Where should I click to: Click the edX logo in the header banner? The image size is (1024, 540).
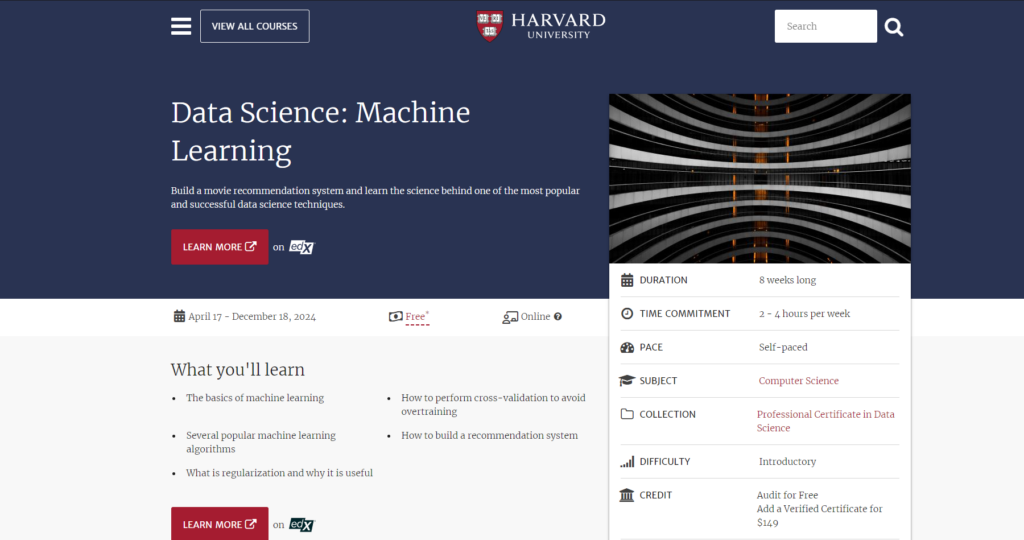click(x=302, y=247)
